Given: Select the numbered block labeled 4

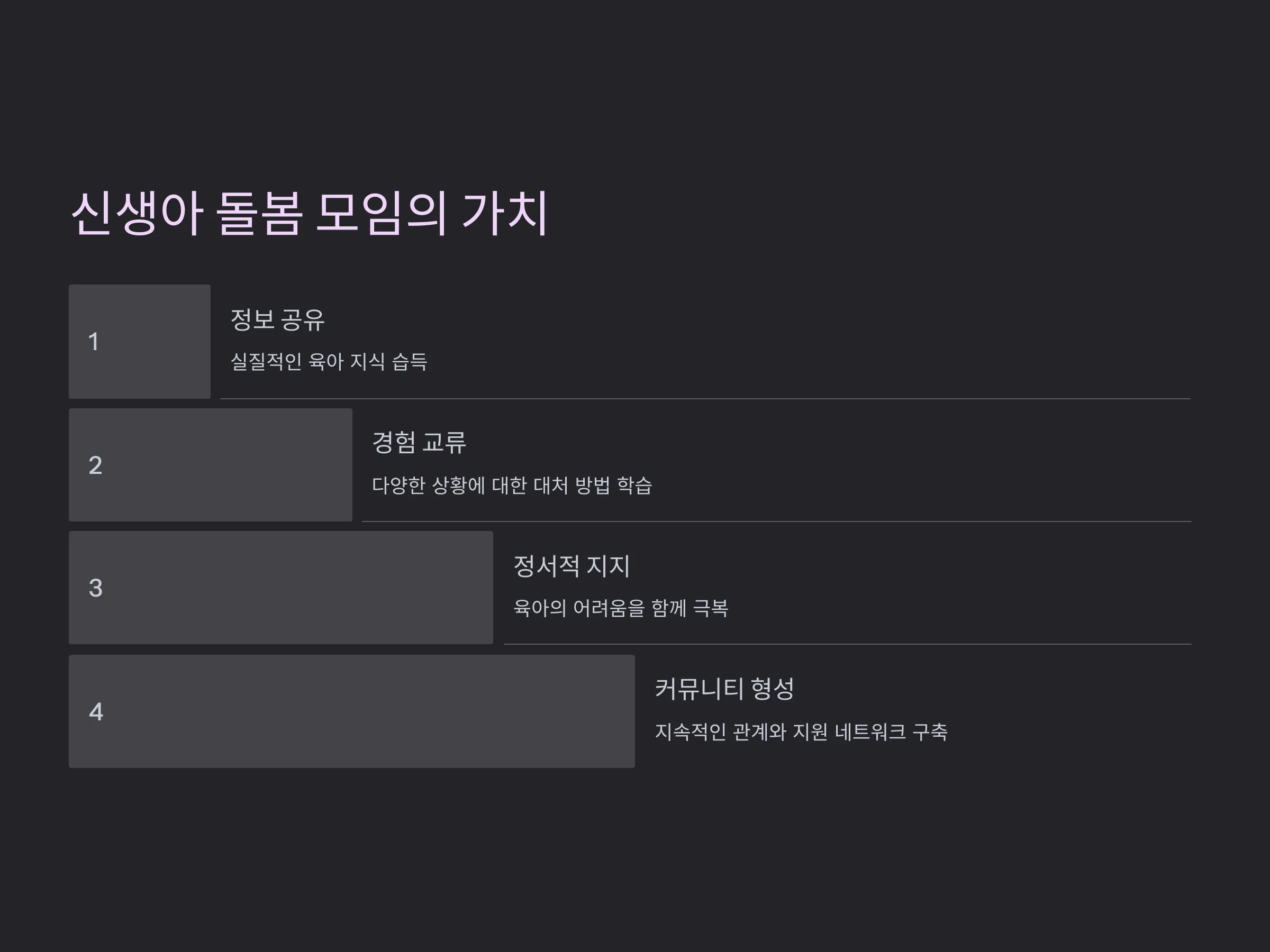Looking at the screenshot, I should (x=352, y=711).
